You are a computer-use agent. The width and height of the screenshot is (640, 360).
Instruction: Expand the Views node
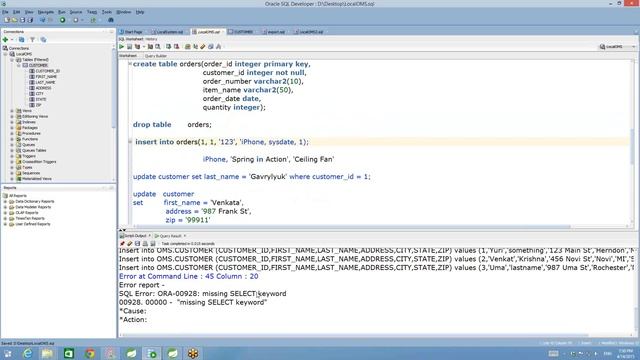click(x=12, y=111)
